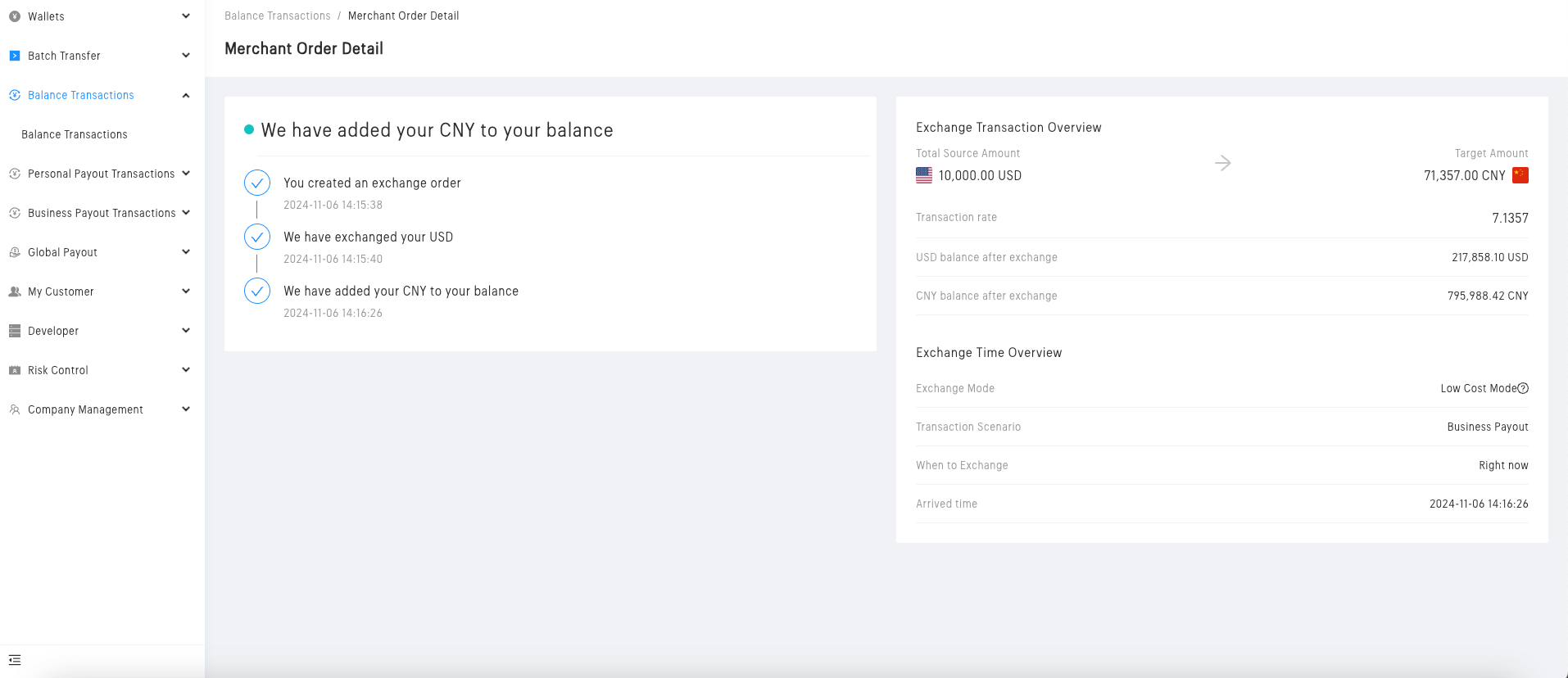
Task: Open the Developer menu
Action: click(53, 331)
